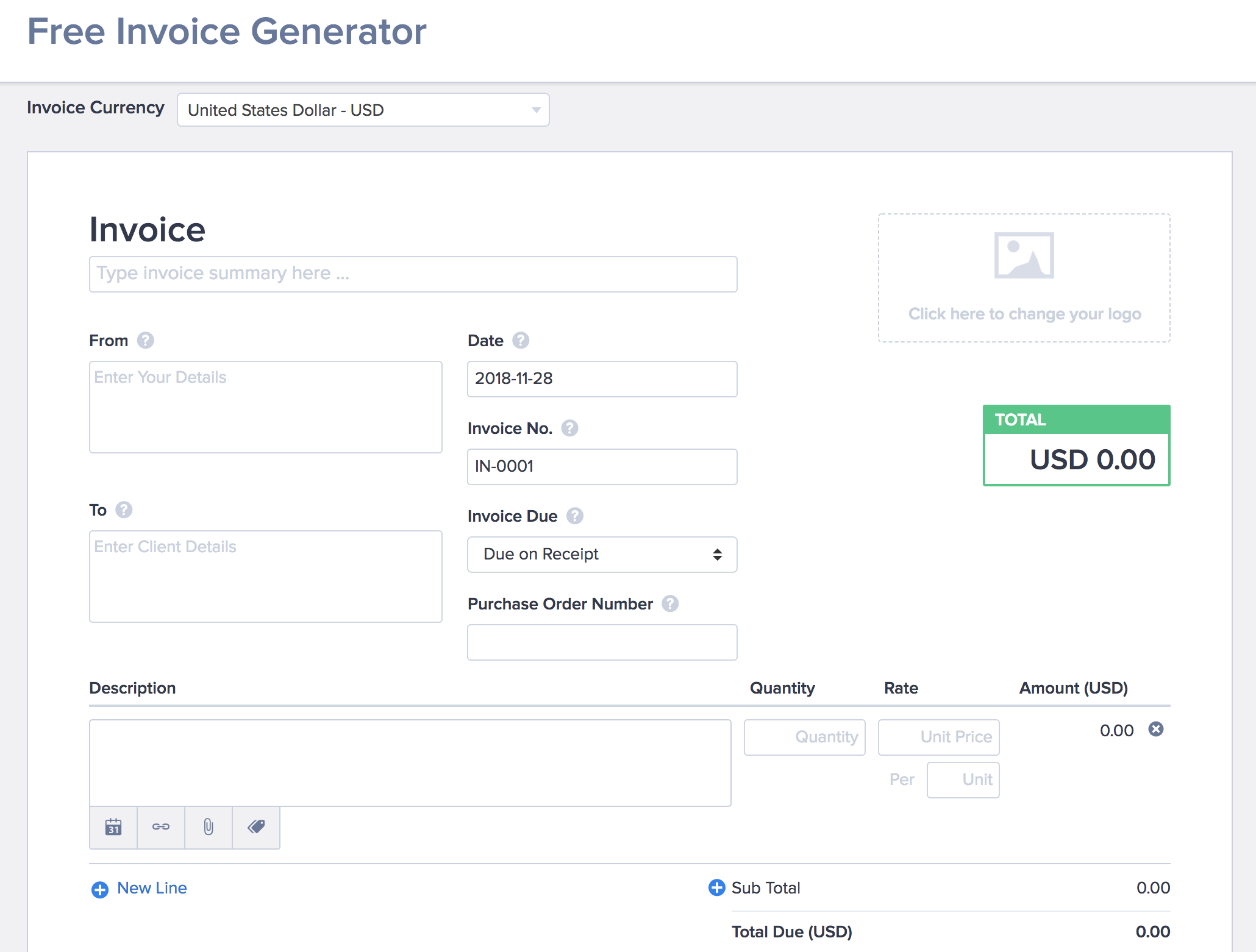The width and height of the screenshot is (1256, 952).
Task: Click the calendar icon under description box
Action: pyautogui.click(x=113, y=827)
